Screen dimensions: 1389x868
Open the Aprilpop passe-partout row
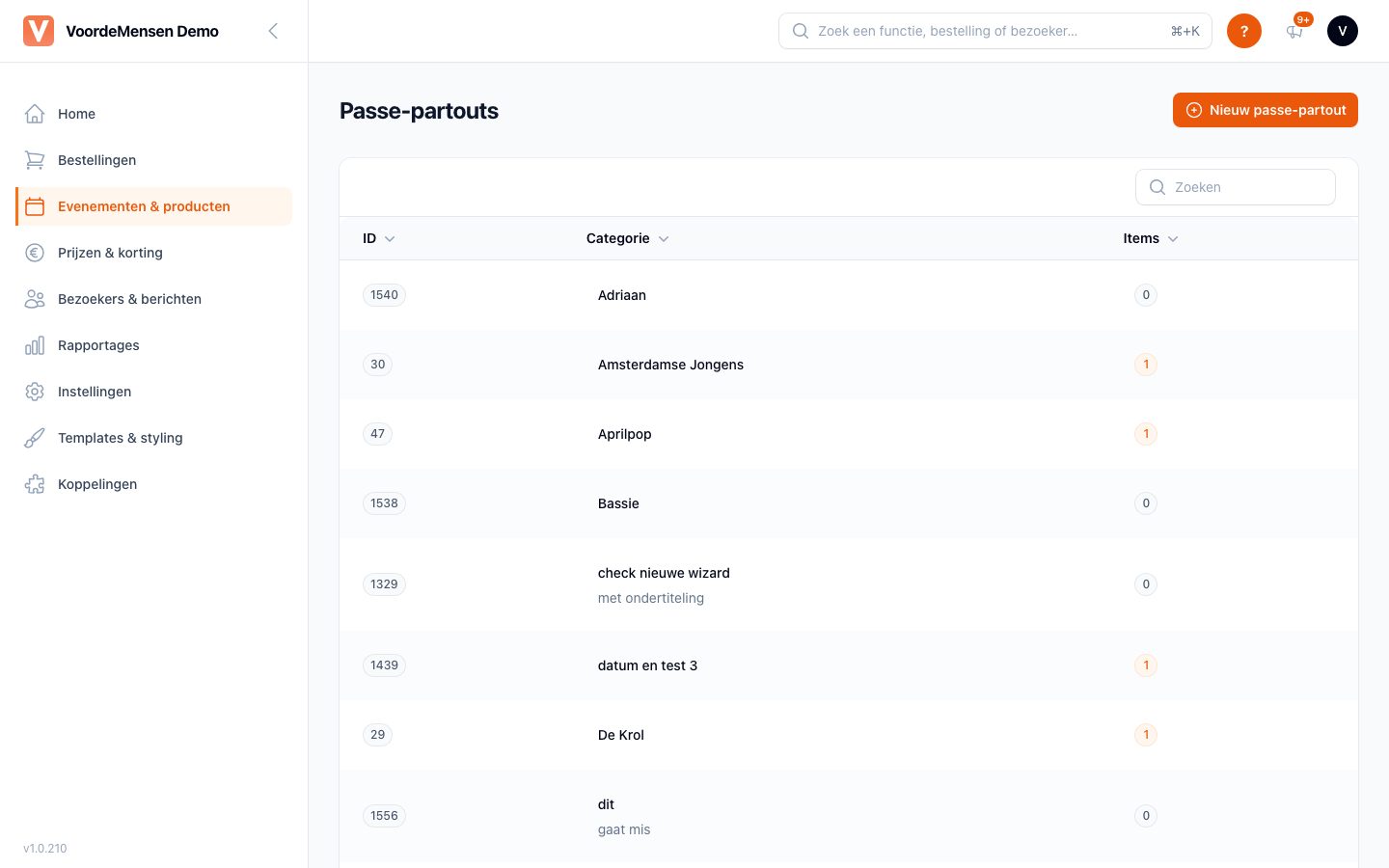point(849,434)
